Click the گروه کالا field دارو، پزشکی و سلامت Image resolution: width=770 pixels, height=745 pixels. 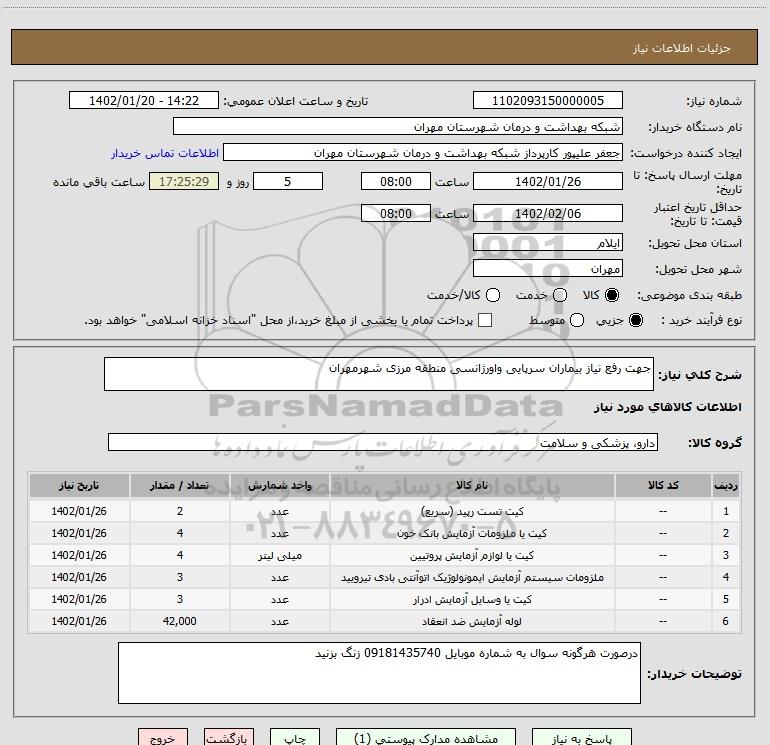click(383, 442)
